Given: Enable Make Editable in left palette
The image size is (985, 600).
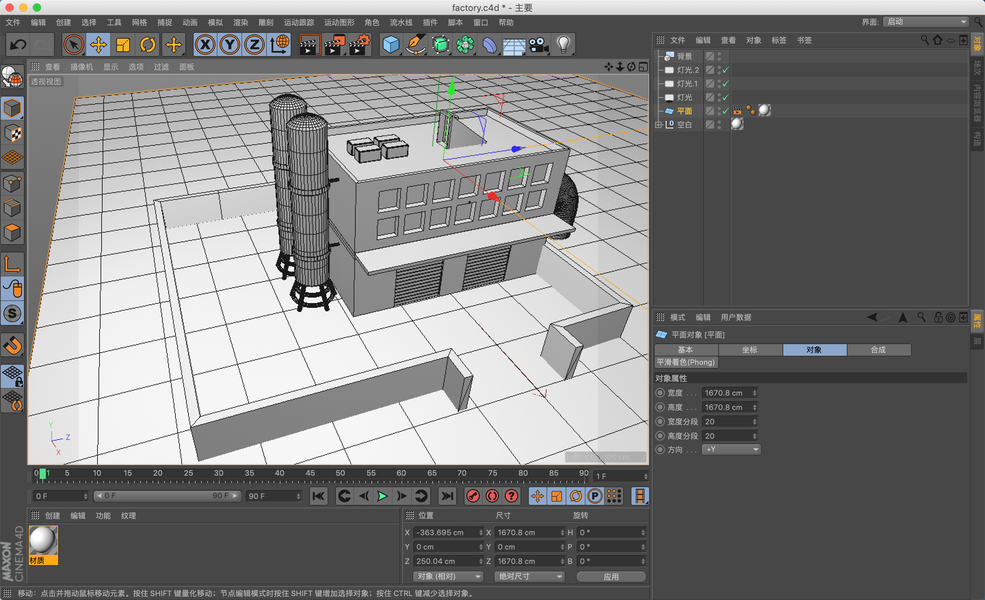Looking at the screenshot, I should pyautogui.click(x=13, y=77).
